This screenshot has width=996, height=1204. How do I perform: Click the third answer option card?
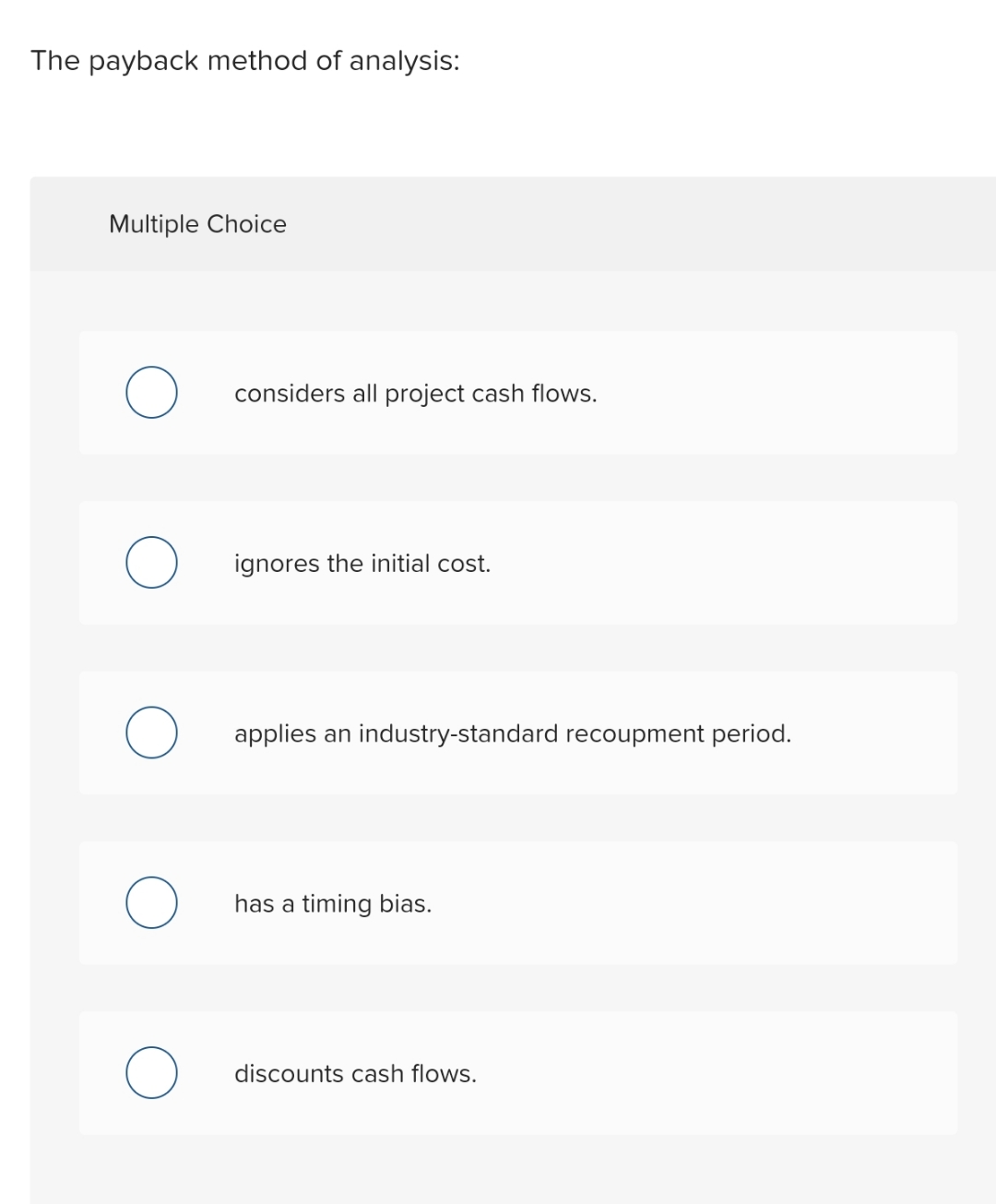pyautogui.click(x=516, y=733)
